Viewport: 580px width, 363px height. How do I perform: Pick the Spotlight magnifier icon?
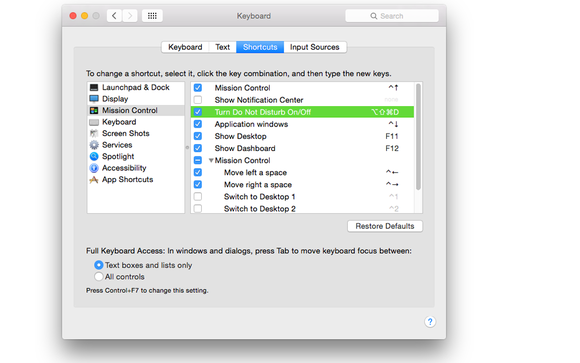(x=94, y=156)
